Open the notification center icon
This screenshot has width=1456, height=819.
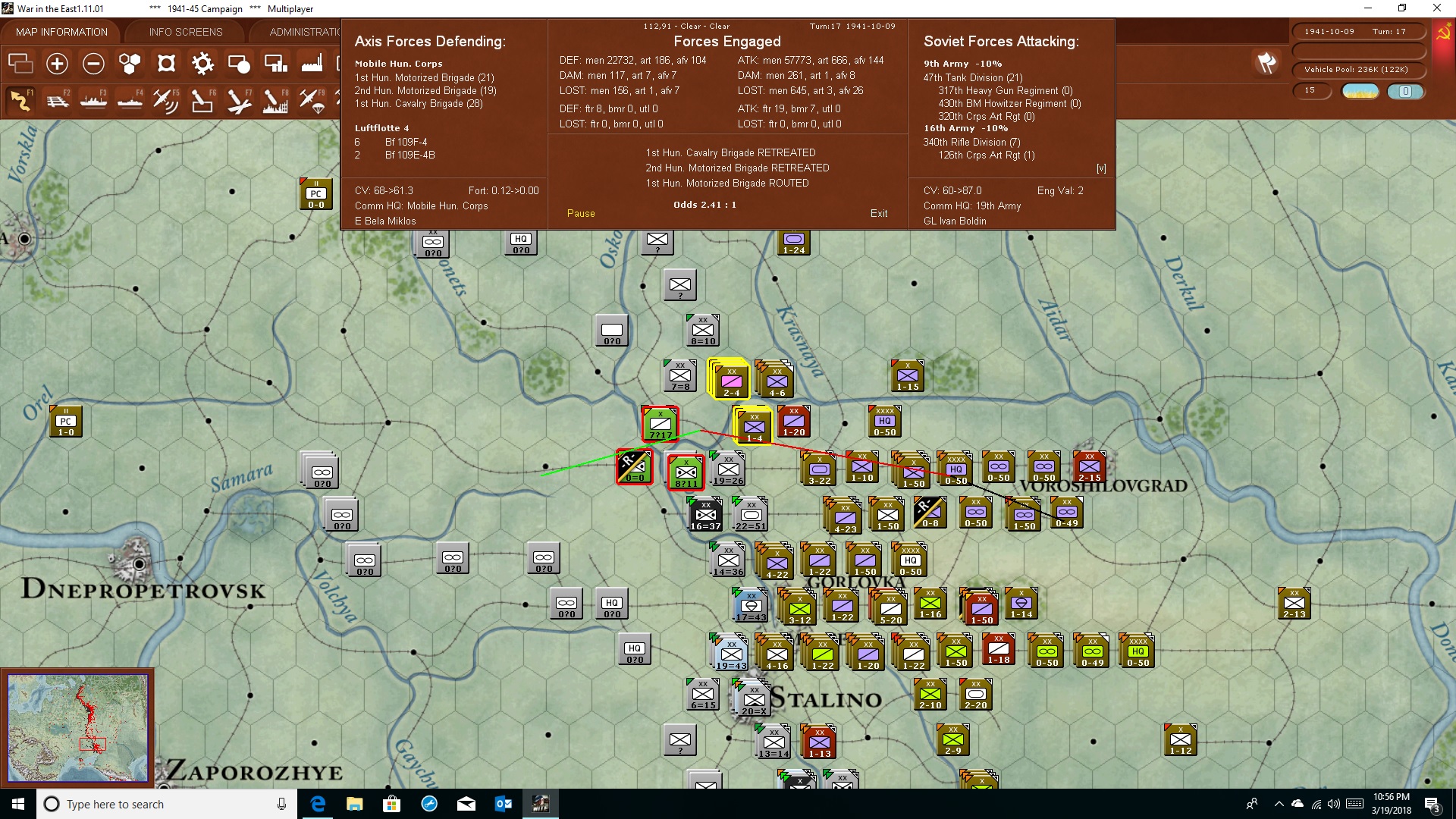1432,804
